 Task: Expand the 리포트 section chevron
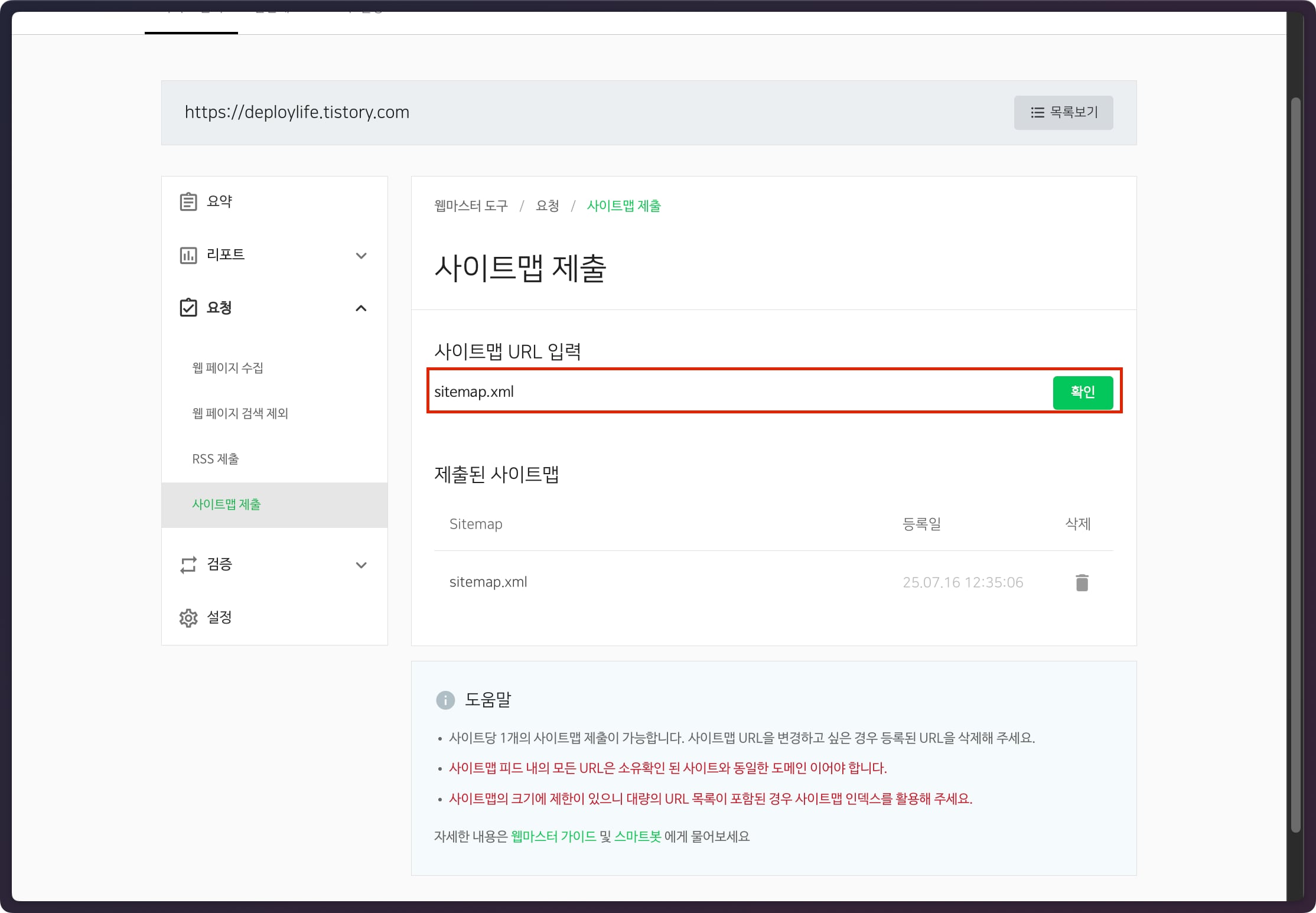(x=361, y=256)
